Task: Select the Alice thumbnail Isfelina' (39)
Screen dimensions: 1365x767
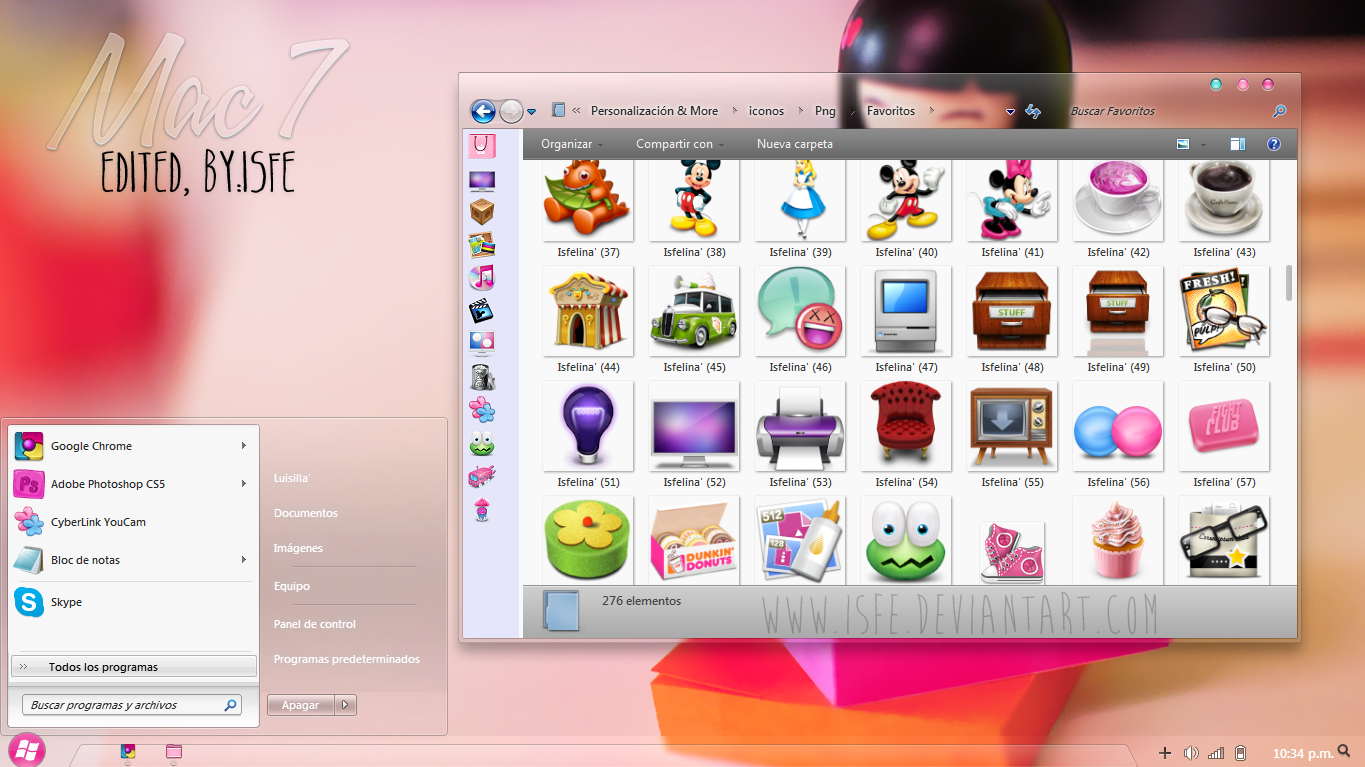Action: point(800,200)
